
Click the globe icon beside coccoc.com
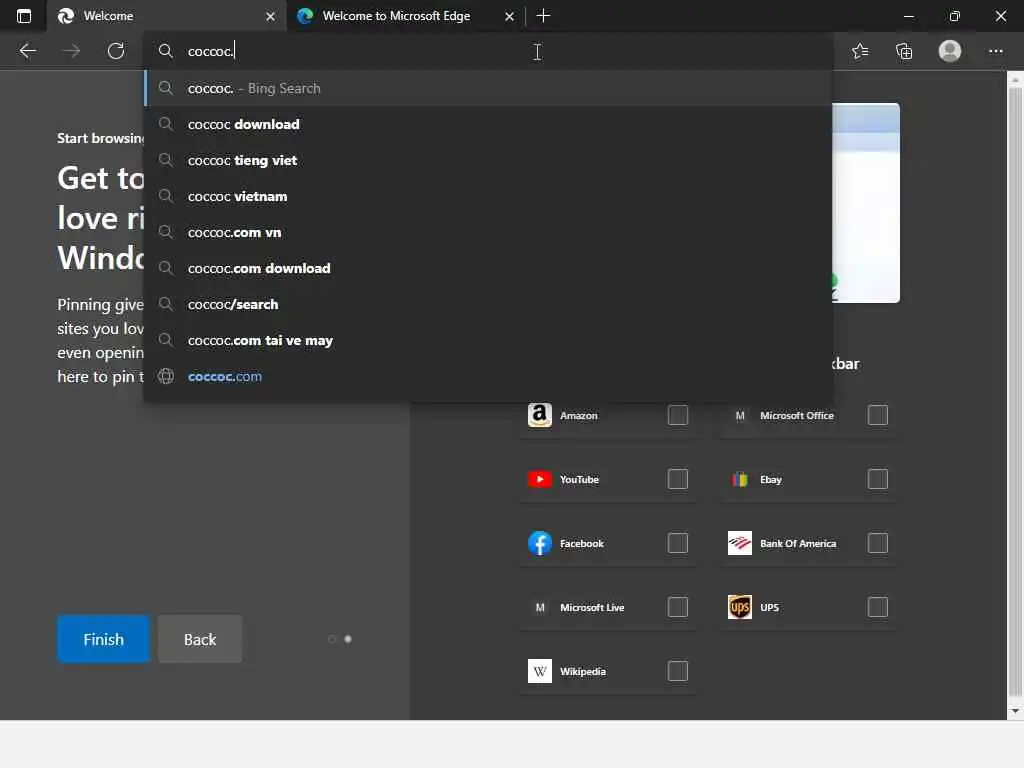[166, 376]
